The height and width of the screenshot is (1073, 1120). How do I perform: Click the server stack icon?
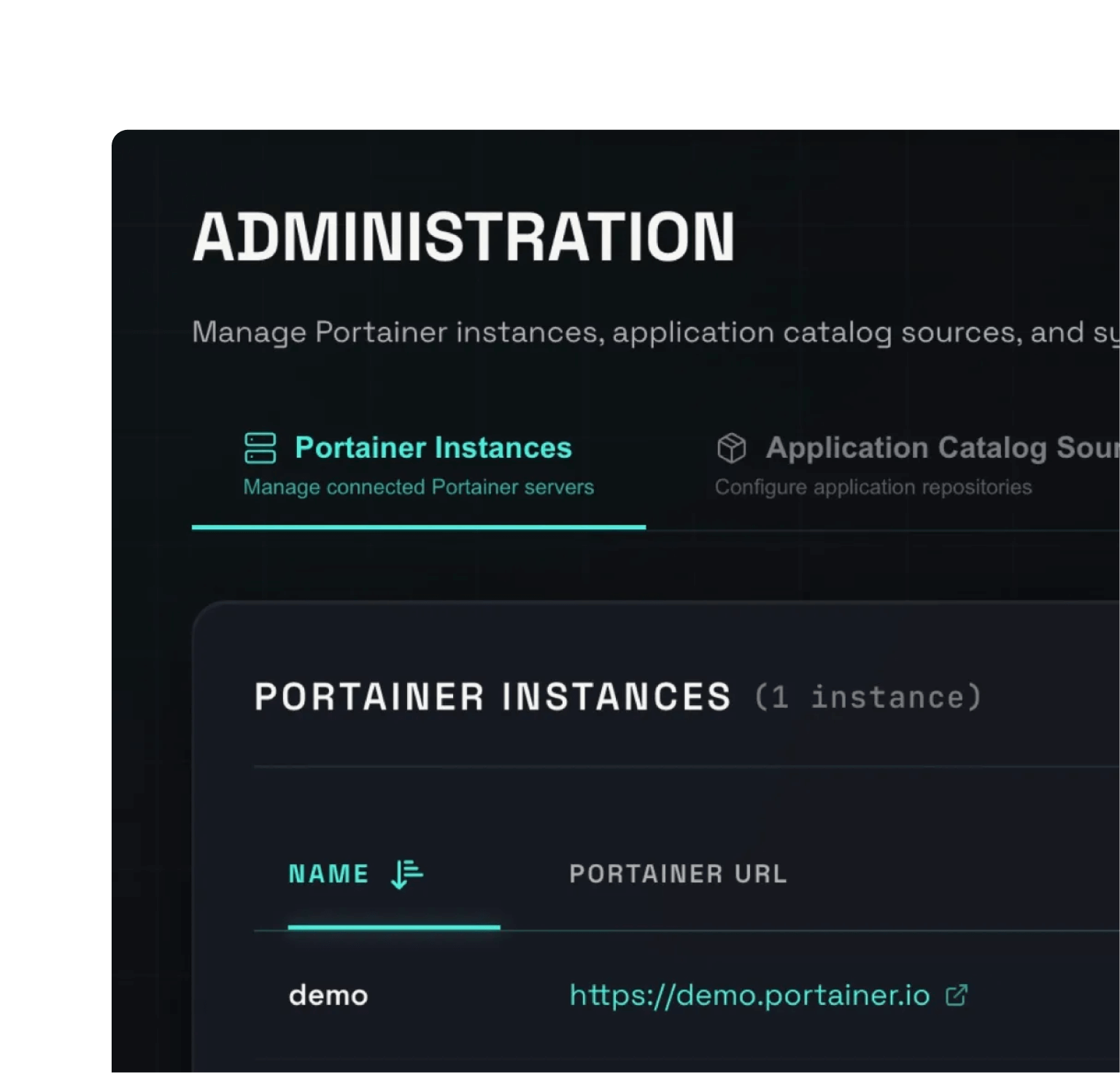tap(260, 448)
